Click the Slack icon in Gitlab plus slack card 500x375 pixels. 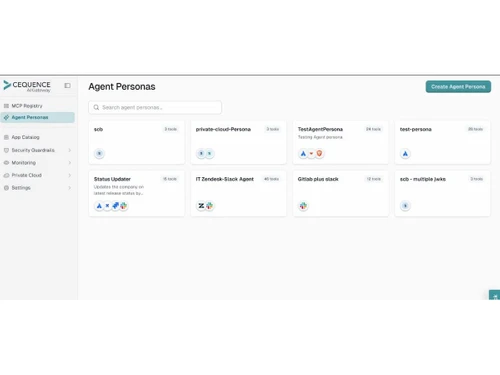coord(303,206)
